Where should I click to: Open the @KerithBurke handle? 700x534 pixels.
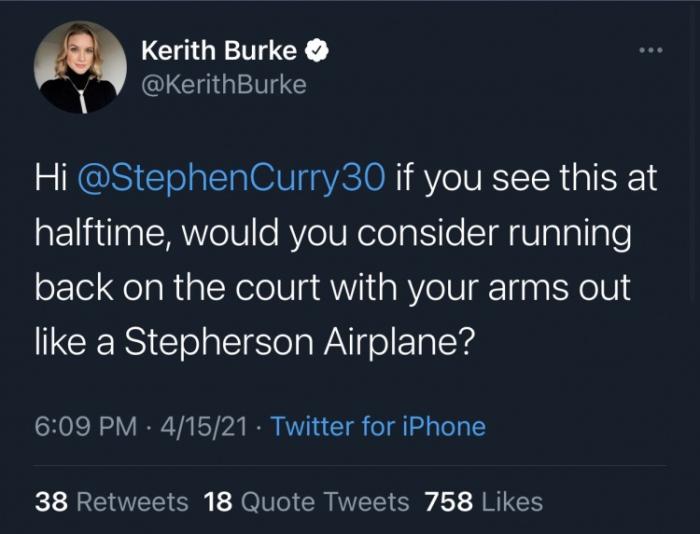pos(224,85)
